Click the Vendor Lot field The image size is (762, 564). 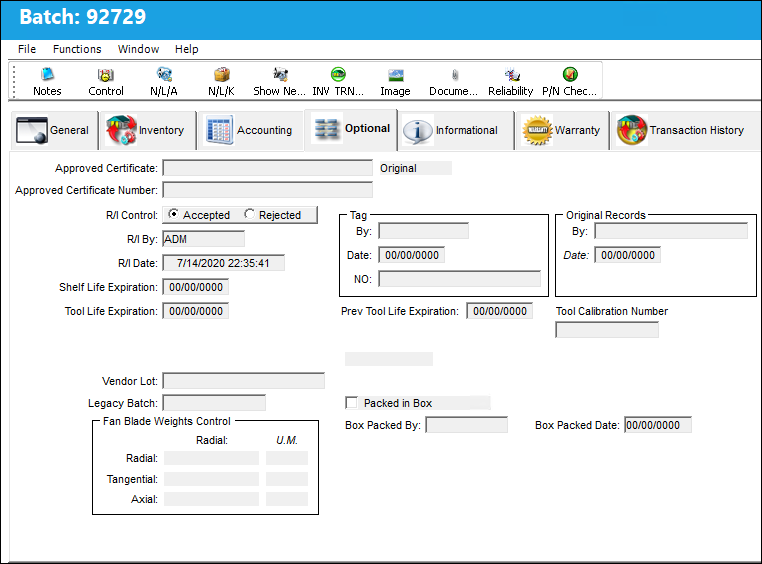click(x=243, y=381)
